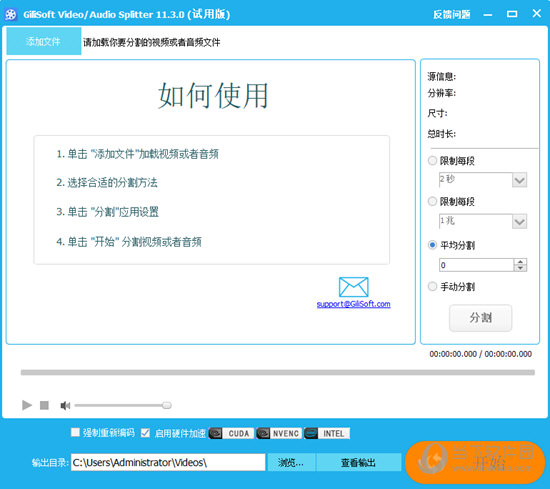The image size is (550, 489).
Task: Click instruction step 4 about 开始
Action: click(129, 241)
